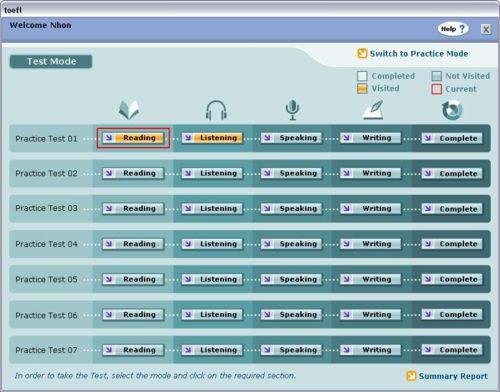Click the Practice Test 07 row label

(46, 350)
